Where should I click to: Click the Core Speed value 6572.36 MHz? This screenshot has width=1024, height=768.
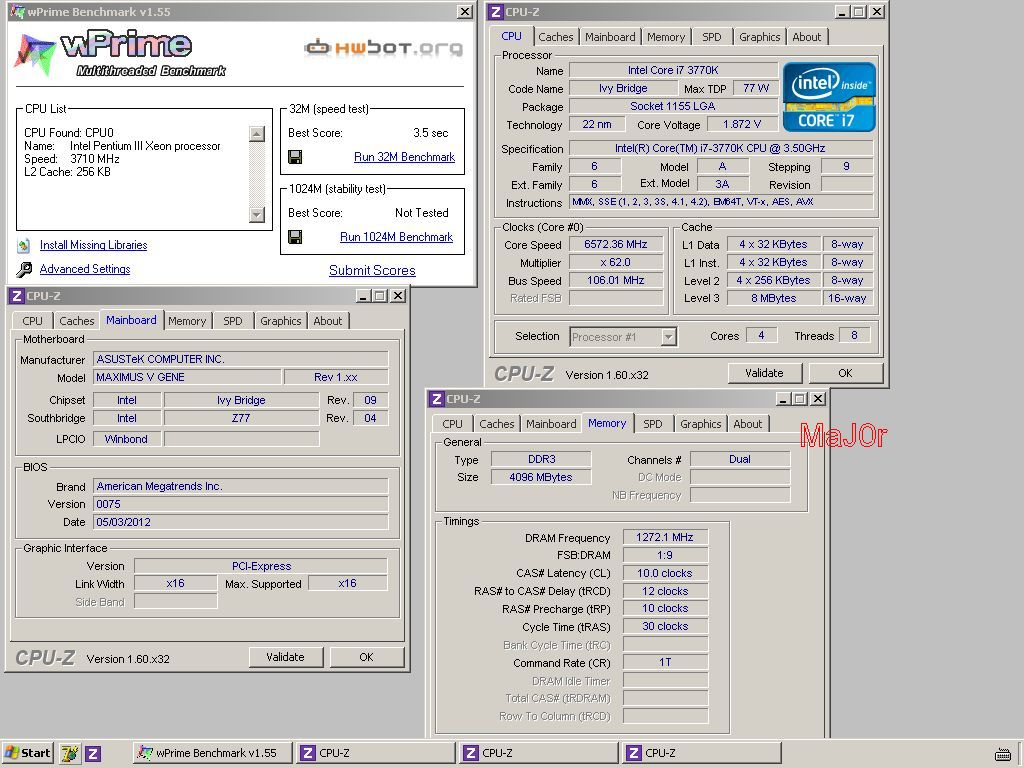[x=616, y=245]
